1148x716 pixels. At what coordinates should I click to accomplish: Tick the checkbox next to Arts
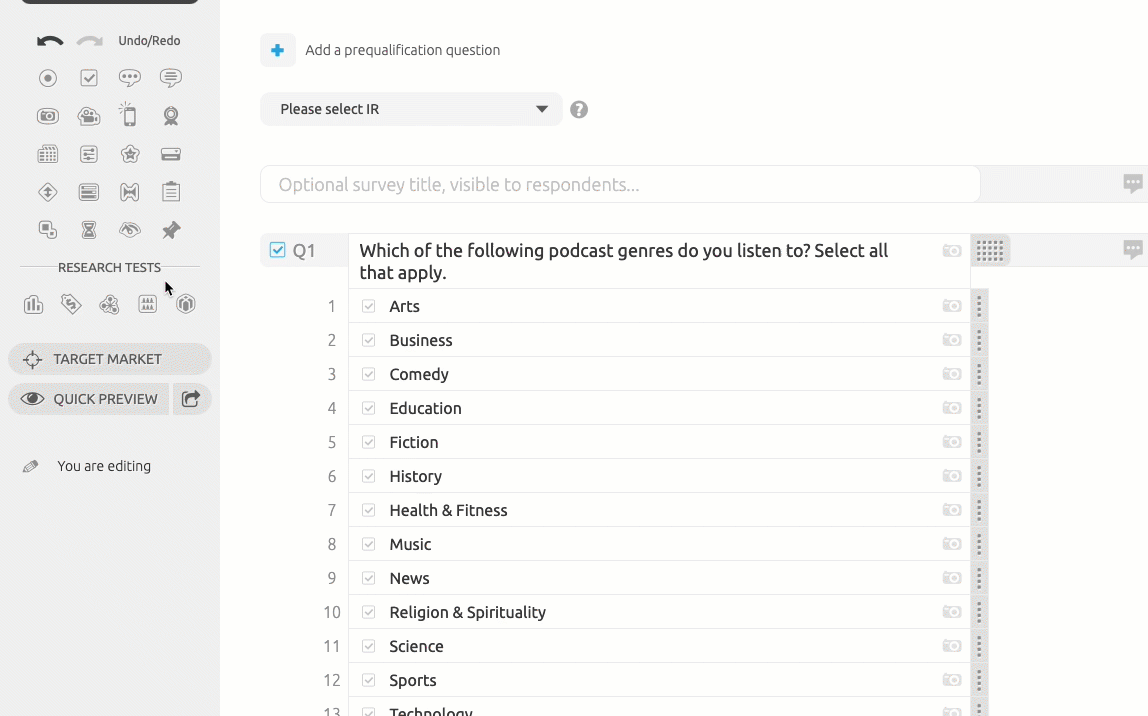click(369, 306)
